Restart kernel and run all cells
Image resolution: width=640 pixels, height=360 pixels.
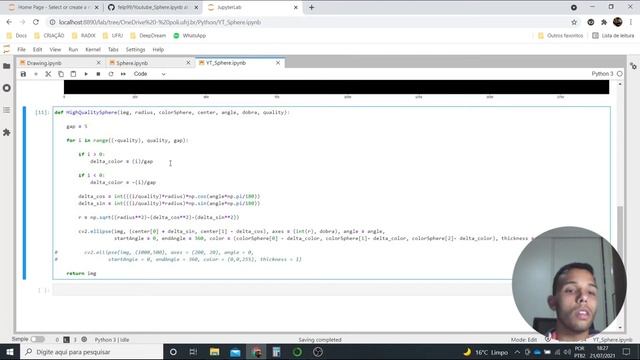(x=123, y=74)
